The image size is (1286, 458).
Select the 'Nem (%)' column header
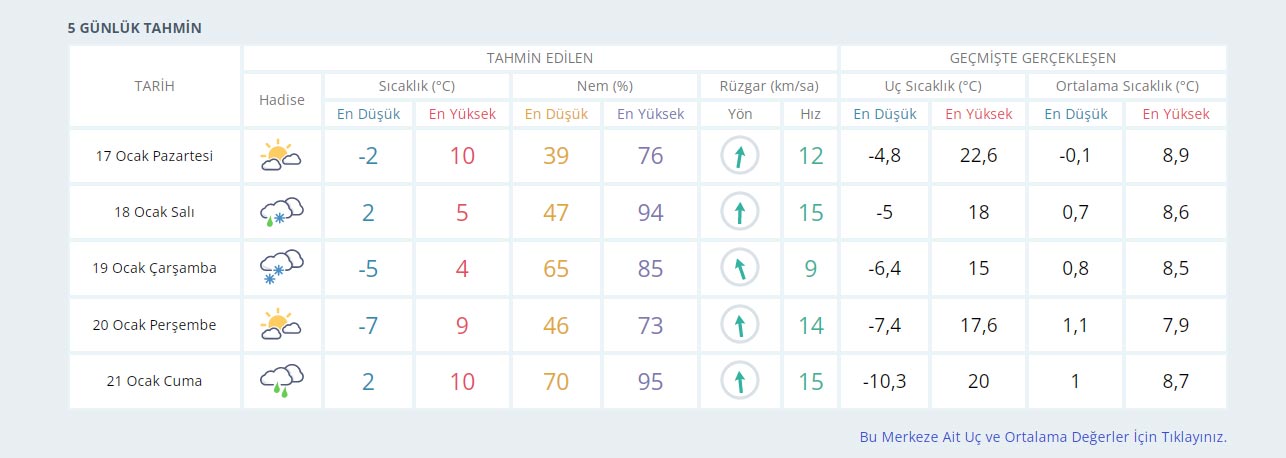[x=604, y=86]
